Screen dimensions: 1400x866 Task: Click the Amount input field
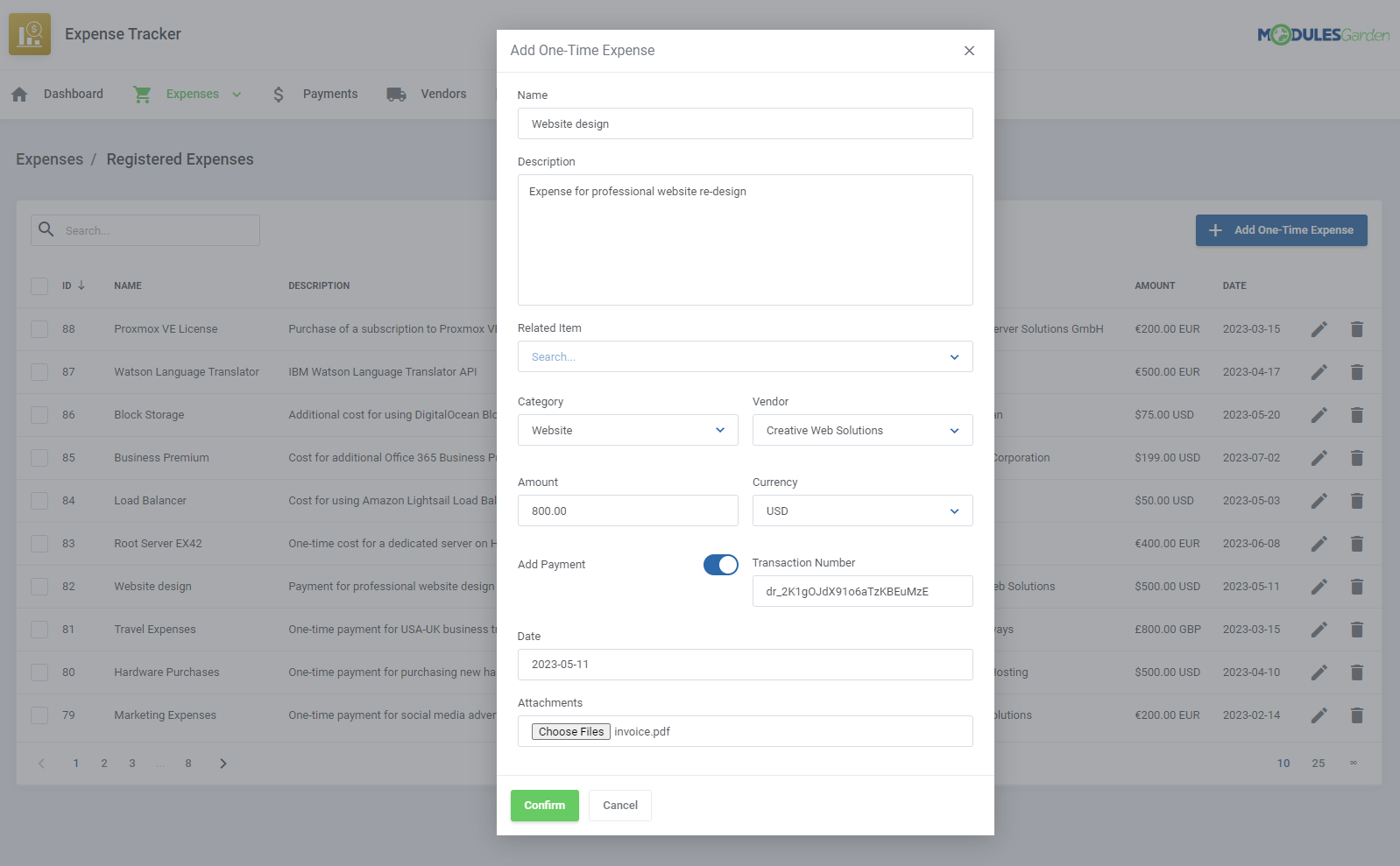pos(627,510)
